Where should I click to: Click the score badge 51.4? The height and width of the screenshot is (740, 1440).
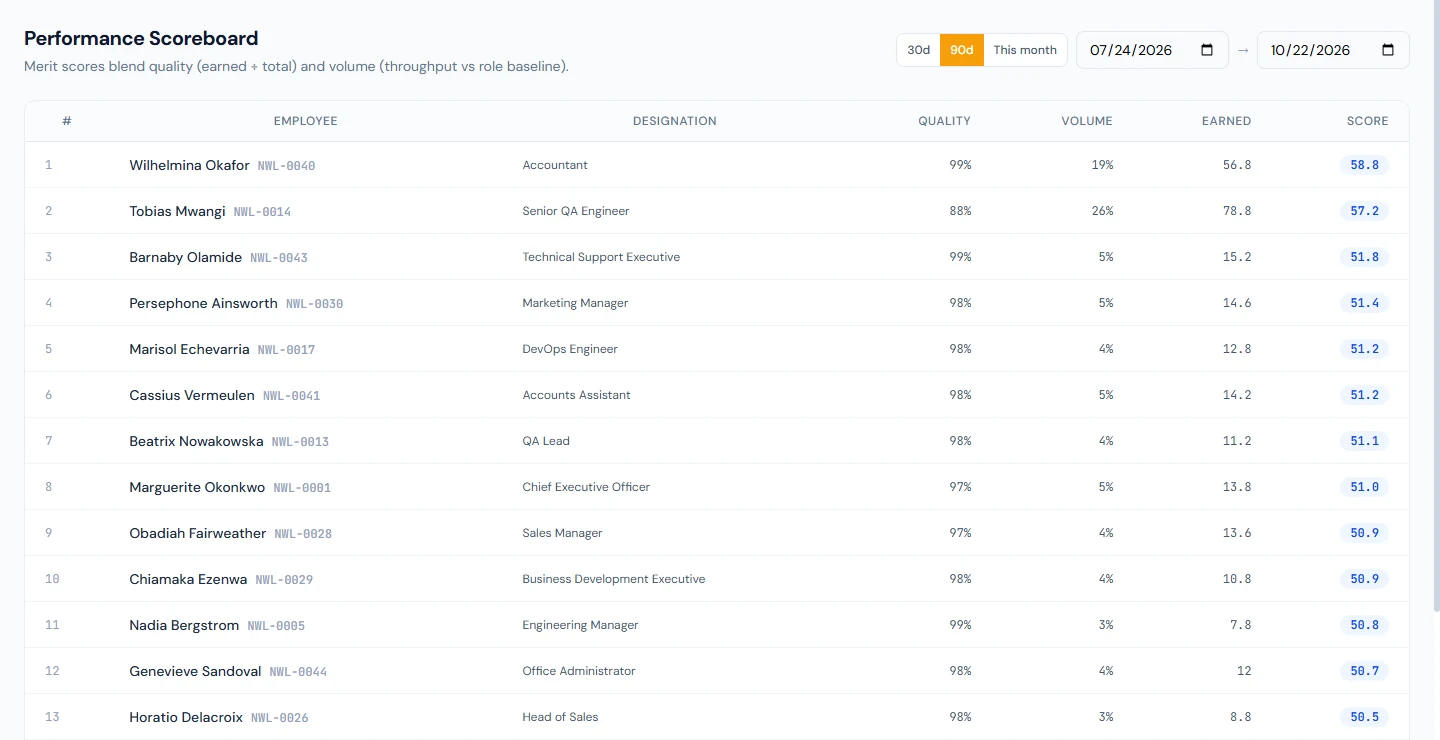1364,303
